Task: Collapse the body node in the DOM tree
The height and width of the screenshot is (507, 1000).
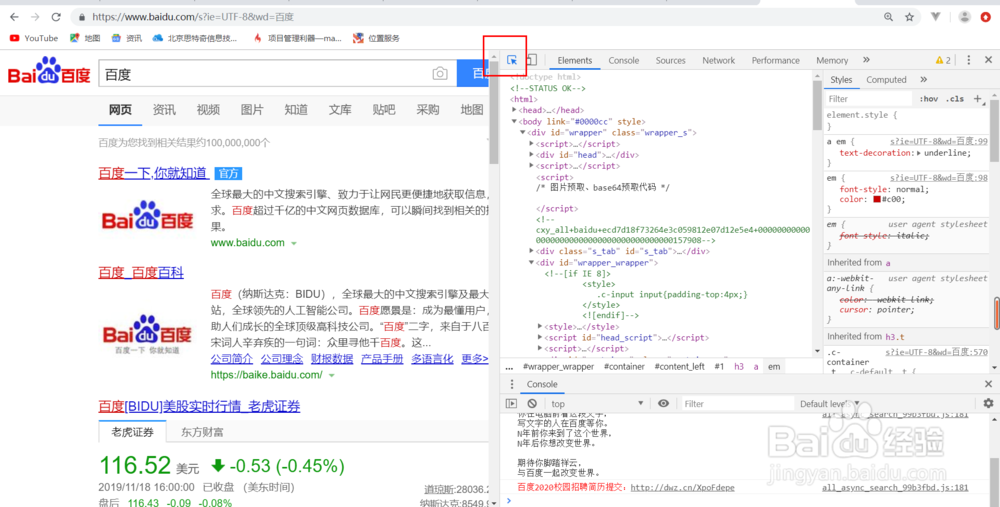Action: point(514,121)
